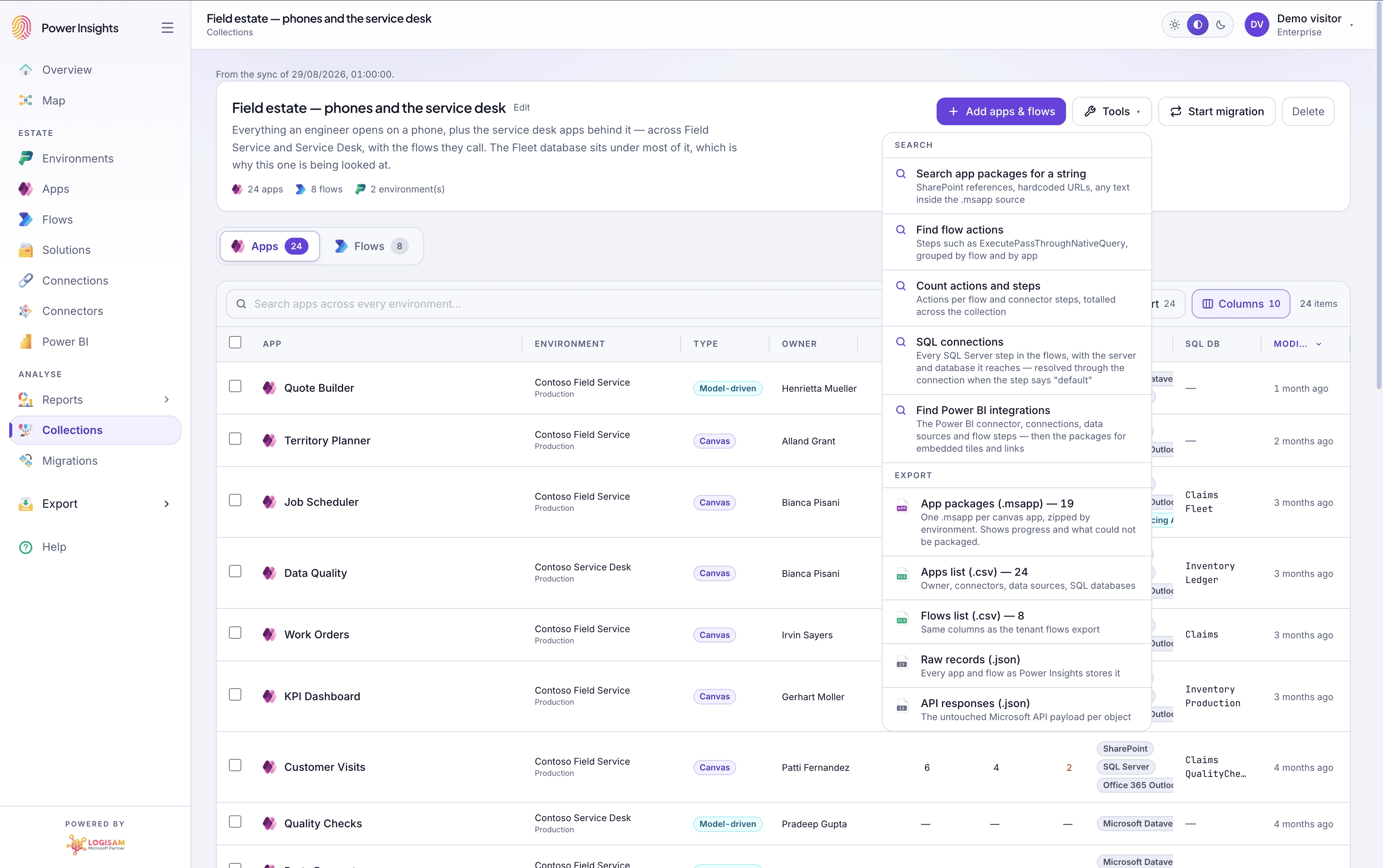Select the auto contrast theme icon
1383x868 pixels.
tap(1197, 25)
